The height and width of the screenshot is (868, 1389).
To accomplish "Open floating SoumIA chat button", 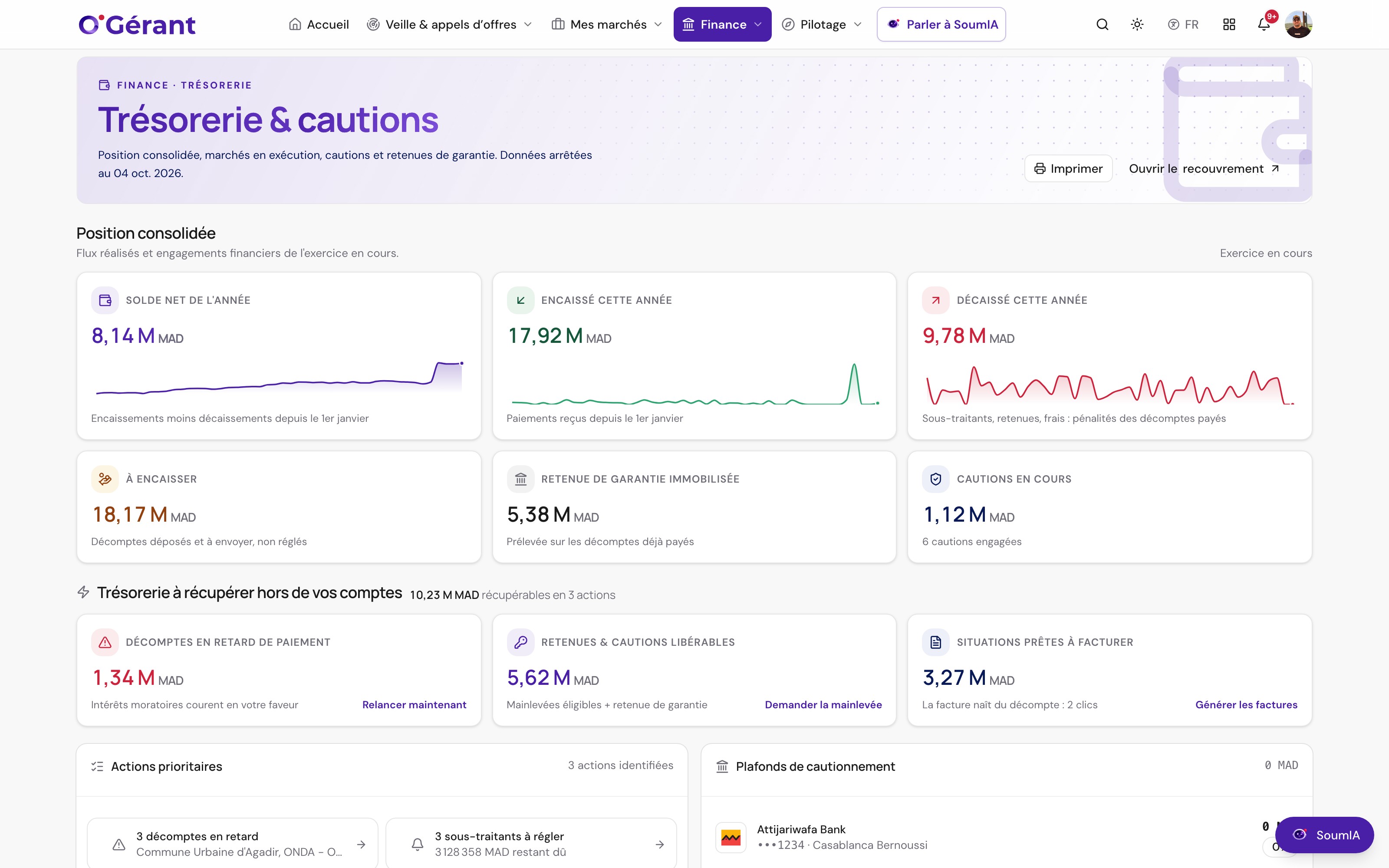I will click(1325, 835).
